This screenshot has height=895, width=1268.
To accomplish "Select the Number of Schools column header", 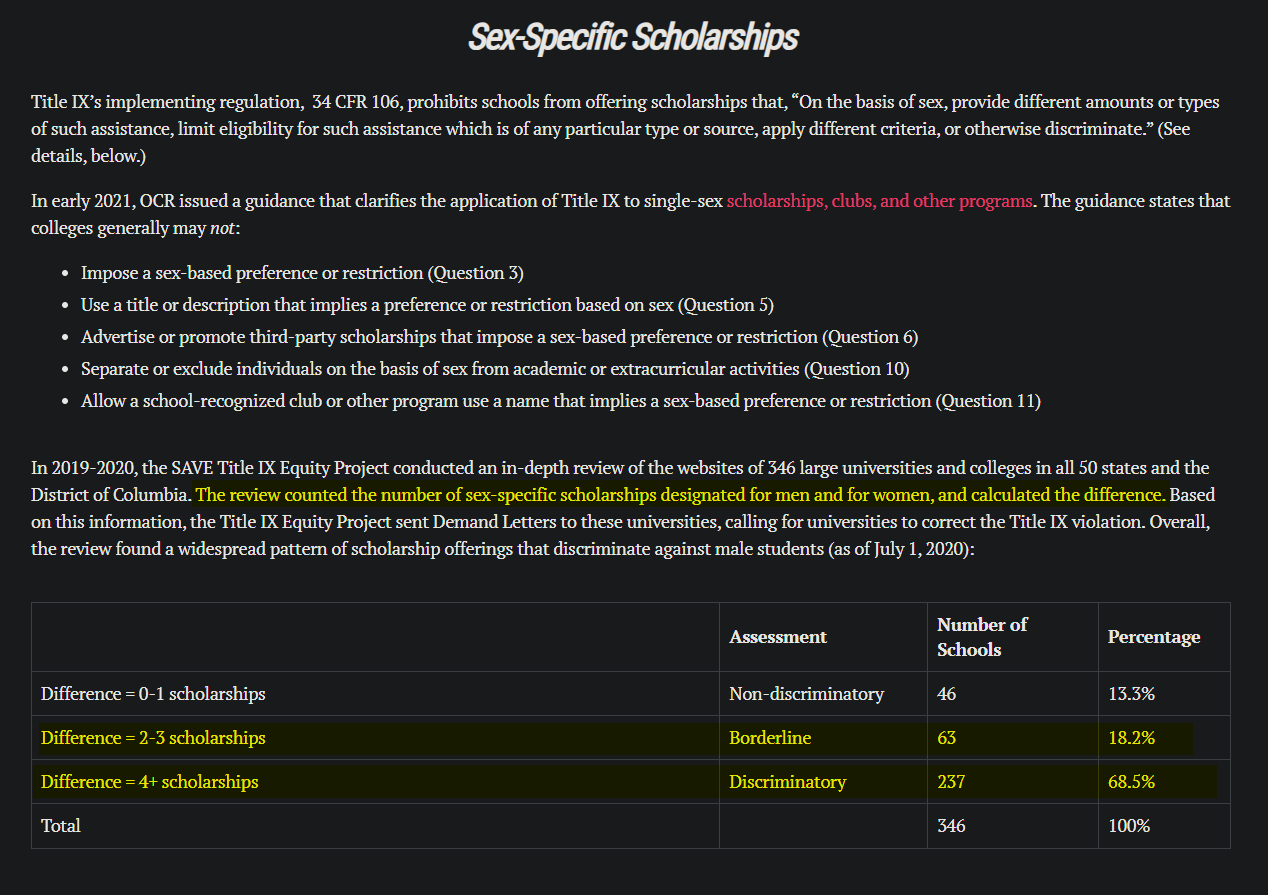I will tap(982, 637).
